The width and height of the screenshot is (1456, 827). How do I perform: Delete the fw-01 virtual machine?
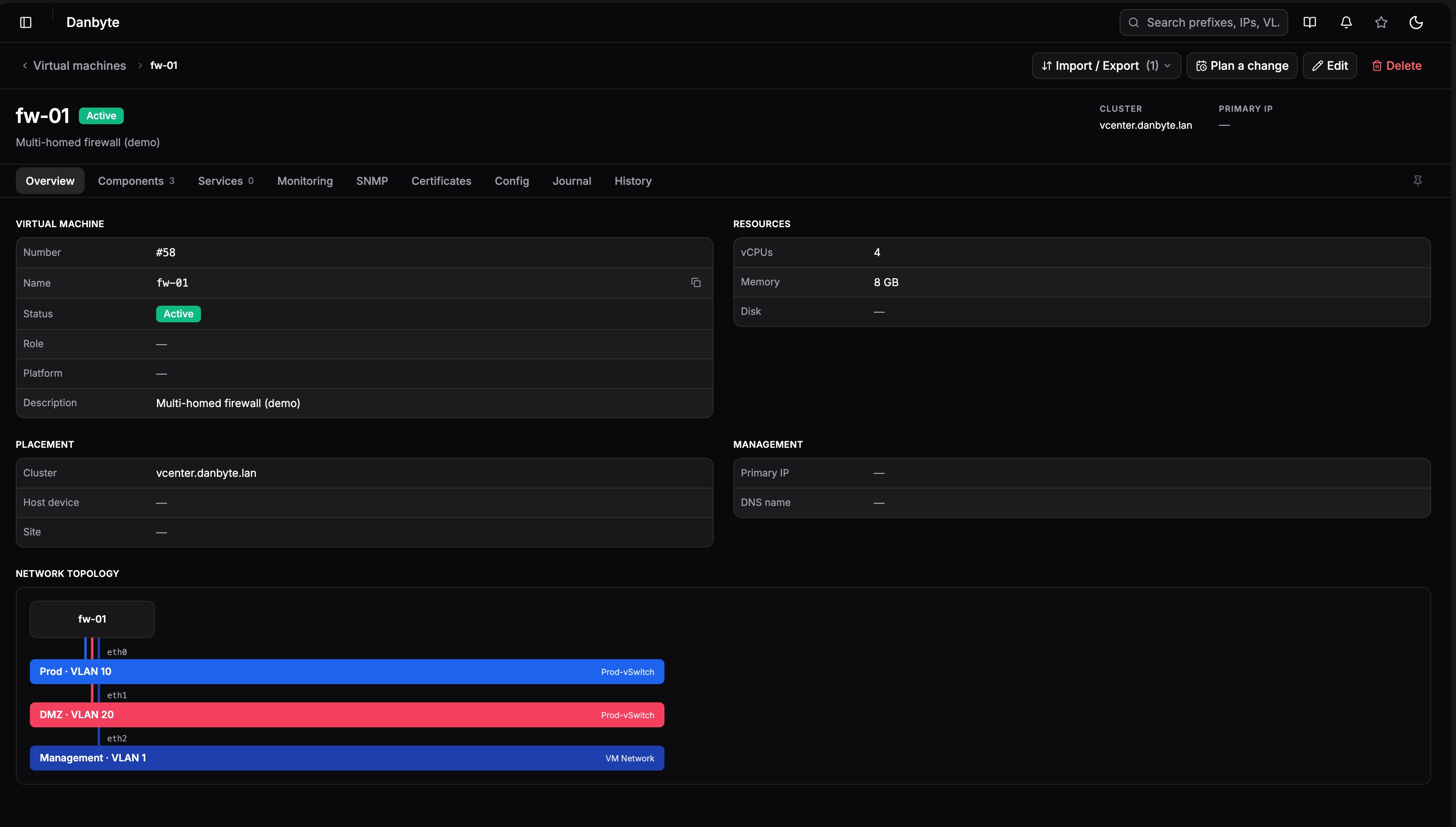[x=1396, y=66]
